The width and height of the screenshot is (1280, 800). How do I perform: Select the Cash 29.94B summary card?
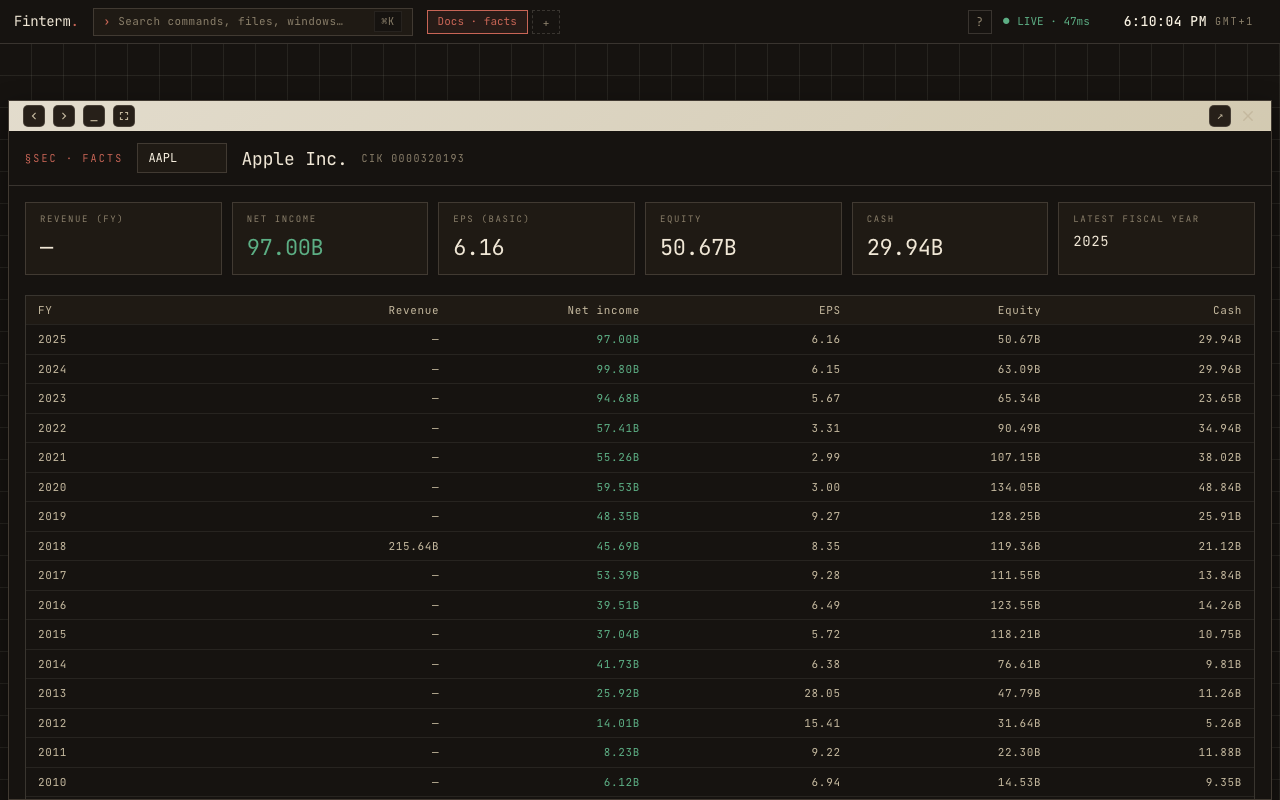coord(950,238)
